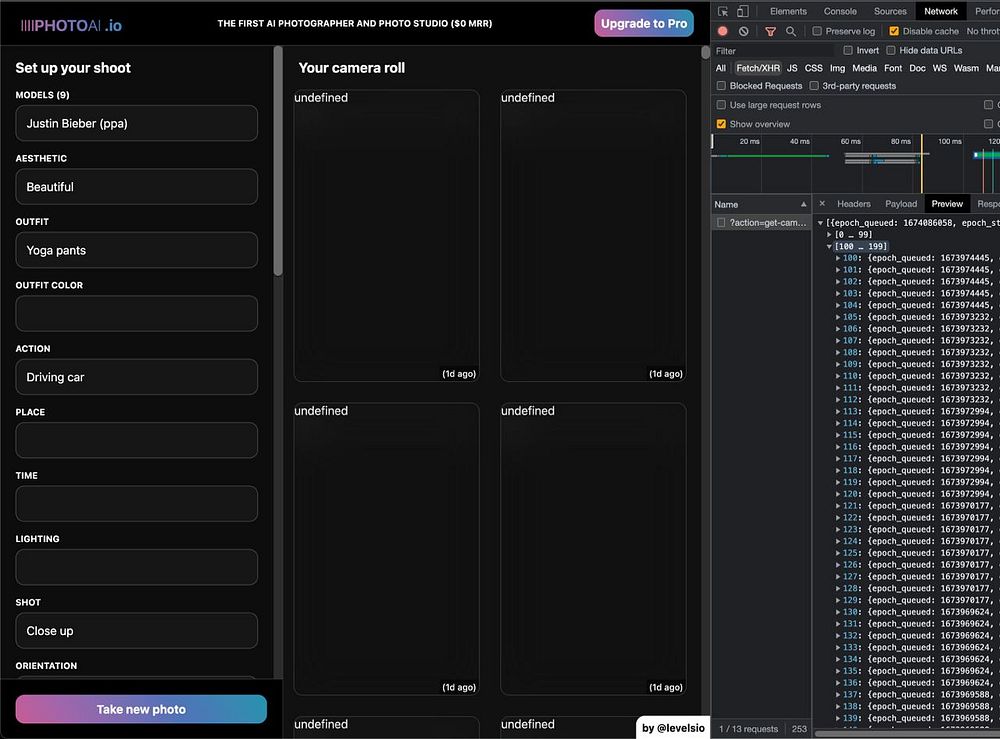Click the Time input field
The height and width of the screenshot is (739, 1000).
pos(136,504)
